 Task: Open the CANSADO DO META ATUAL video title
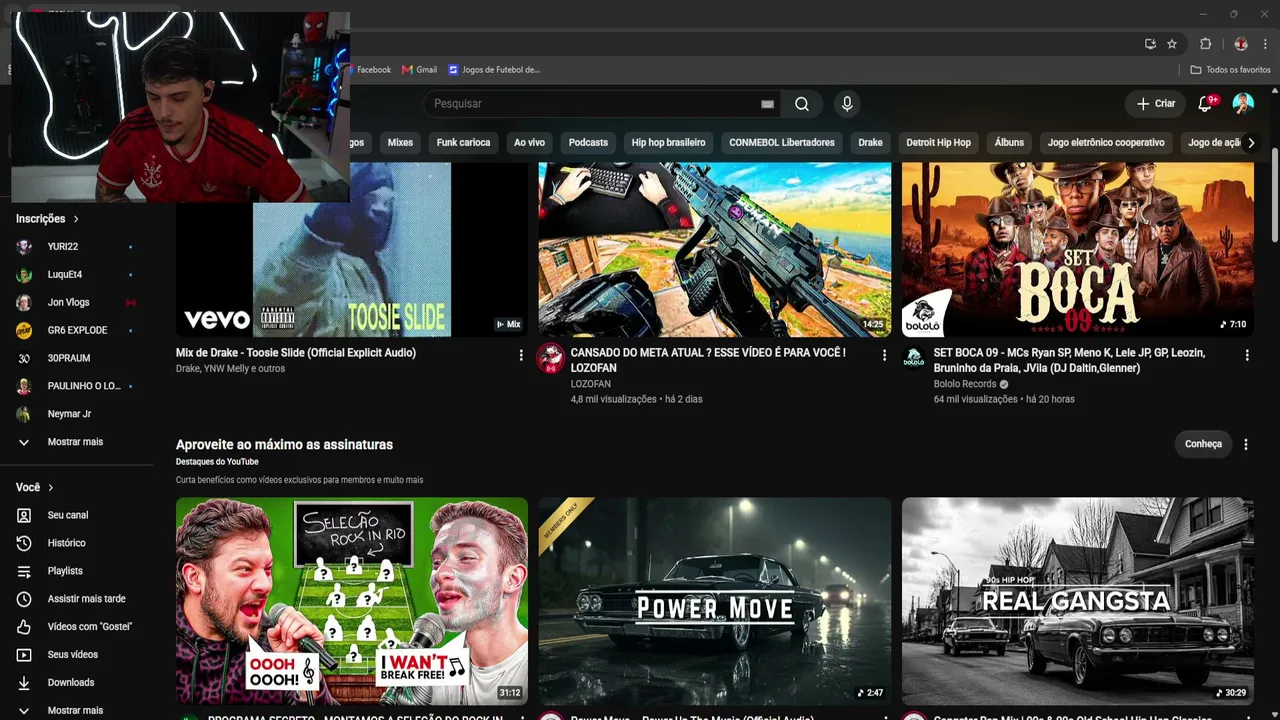(708, 360)
